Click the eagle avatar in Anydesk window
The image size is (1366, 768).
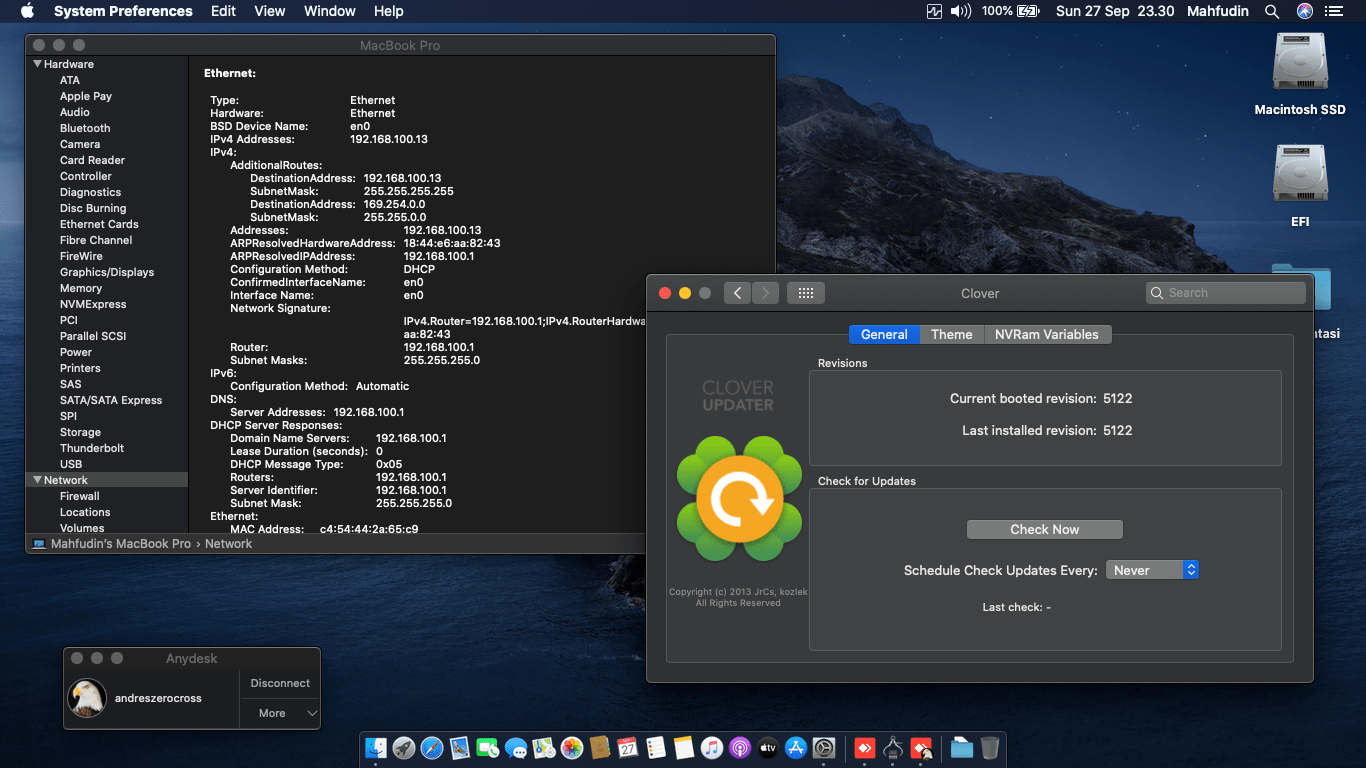pos(87,698)
